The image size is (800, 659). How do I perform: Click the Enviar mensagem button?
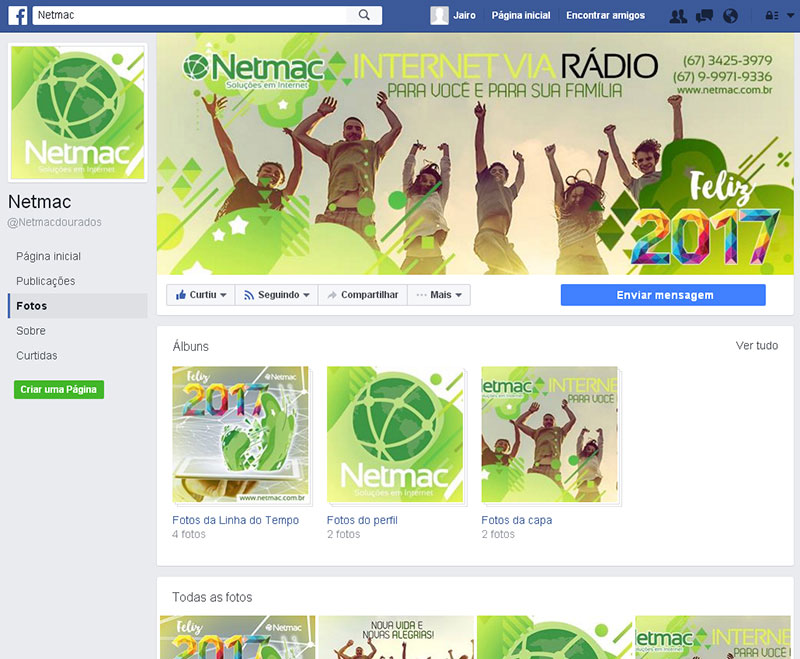(x=663, y=295)
